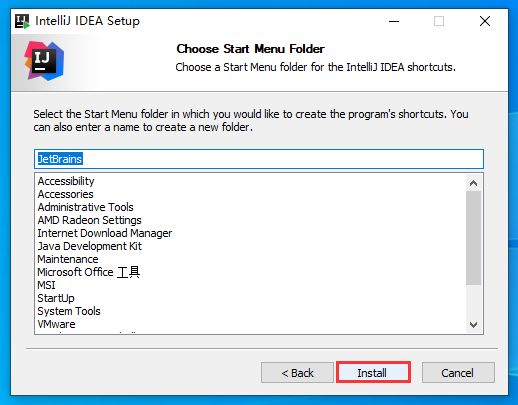Click the folder list scrollbar thumb
The image size is (518, 405).
[x=473, y=238]
